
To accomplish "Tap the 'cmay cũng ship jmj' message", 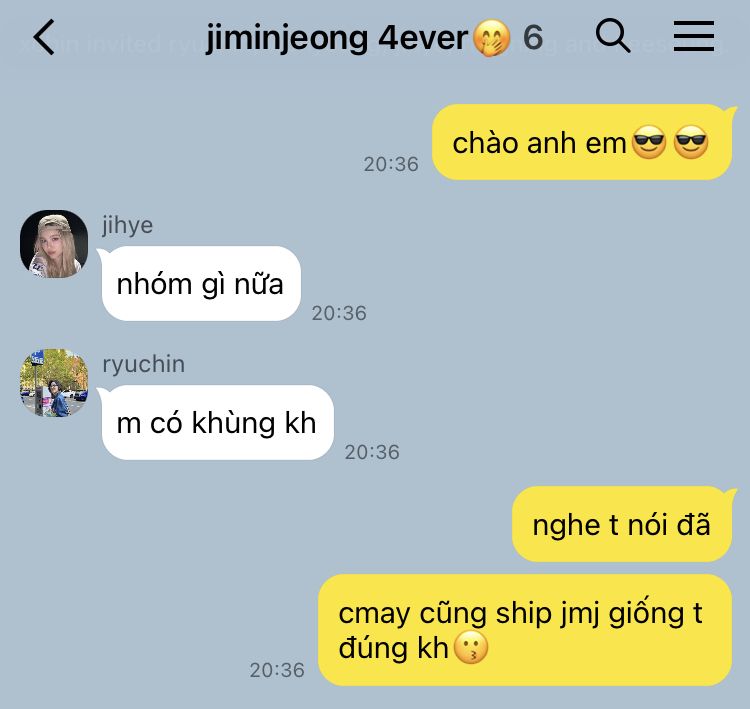I will pos(525,630).
